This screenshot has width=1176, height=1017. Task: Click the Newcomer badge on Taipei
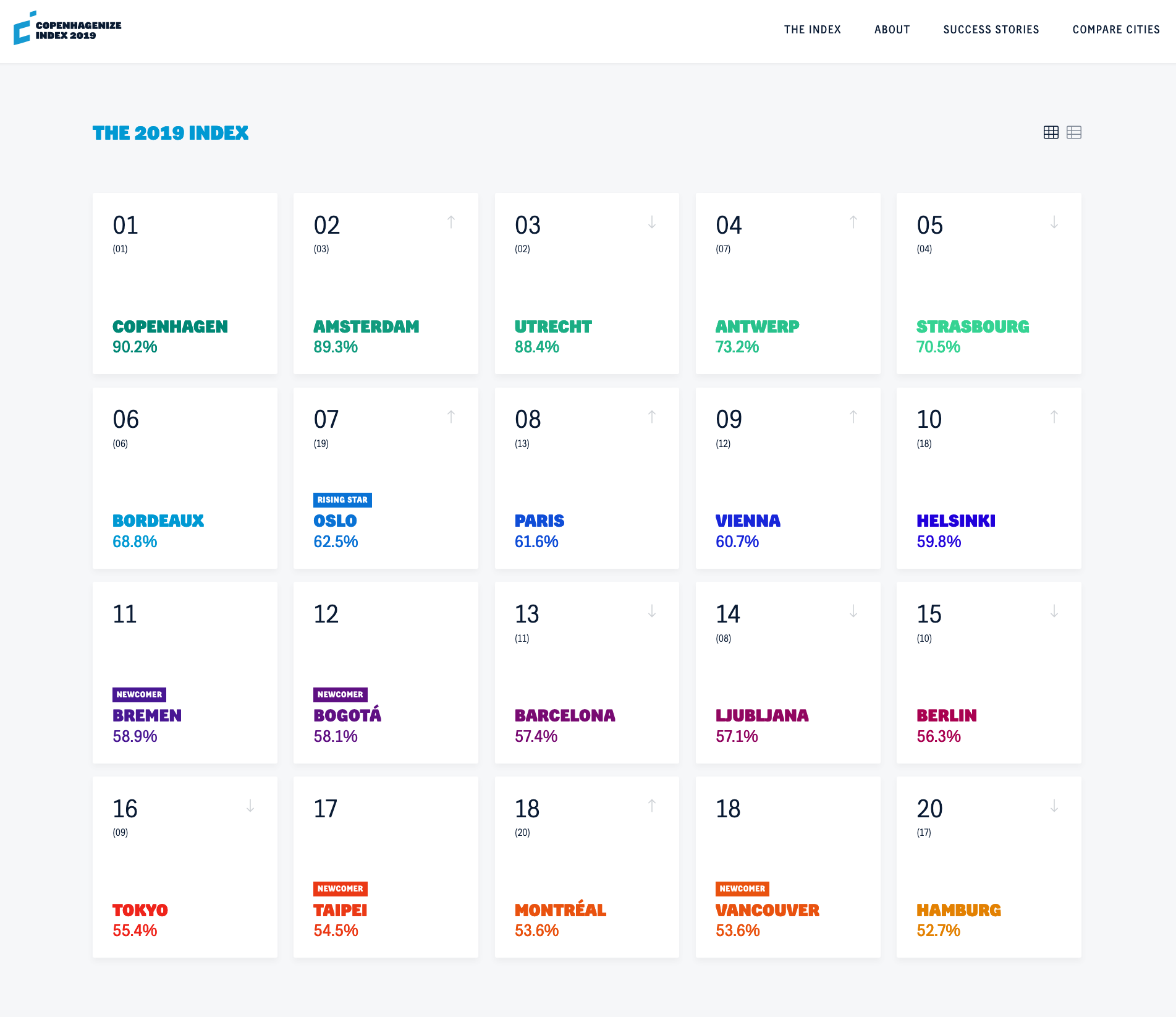pyautogui.click(x=341, y=888)
